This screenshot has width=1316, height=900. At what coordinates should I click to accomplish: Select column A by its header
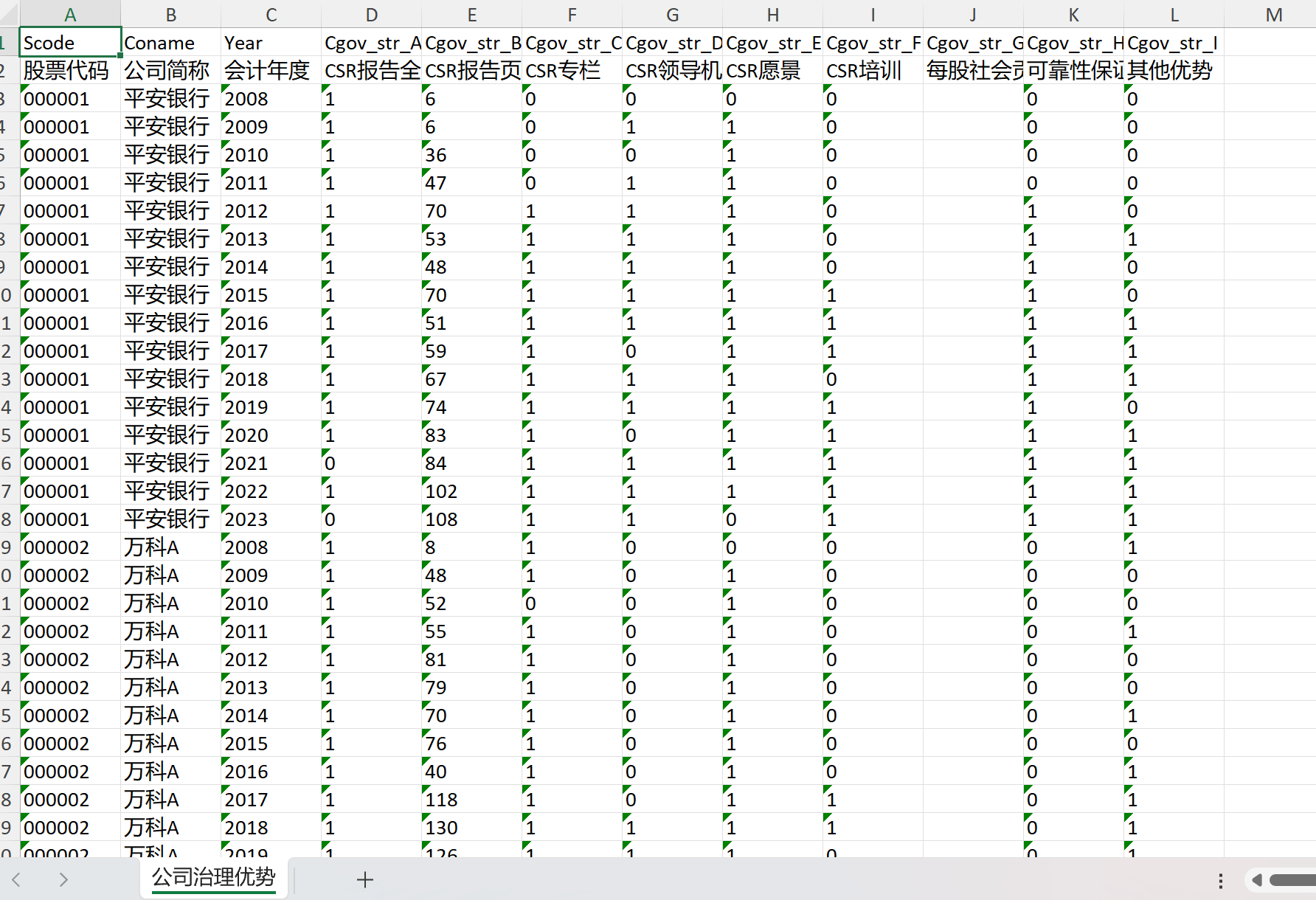point(70,14)
